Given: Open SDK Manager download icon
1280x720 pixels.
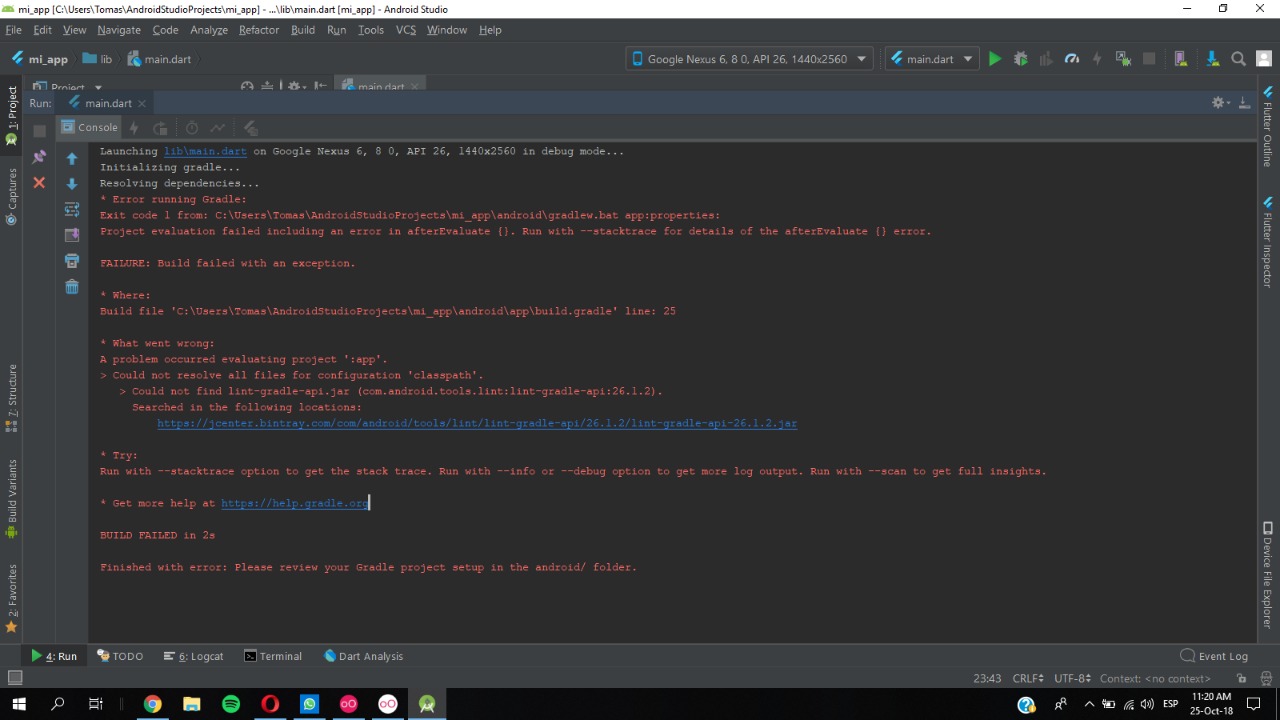Looking at the screenshot, I should pyautogui.click(x=1212, y=59).
